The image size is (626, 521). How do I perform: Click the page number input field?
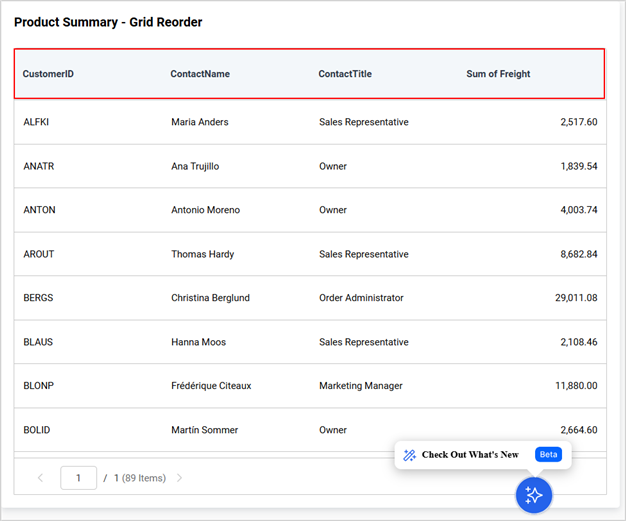click(78, 478)
